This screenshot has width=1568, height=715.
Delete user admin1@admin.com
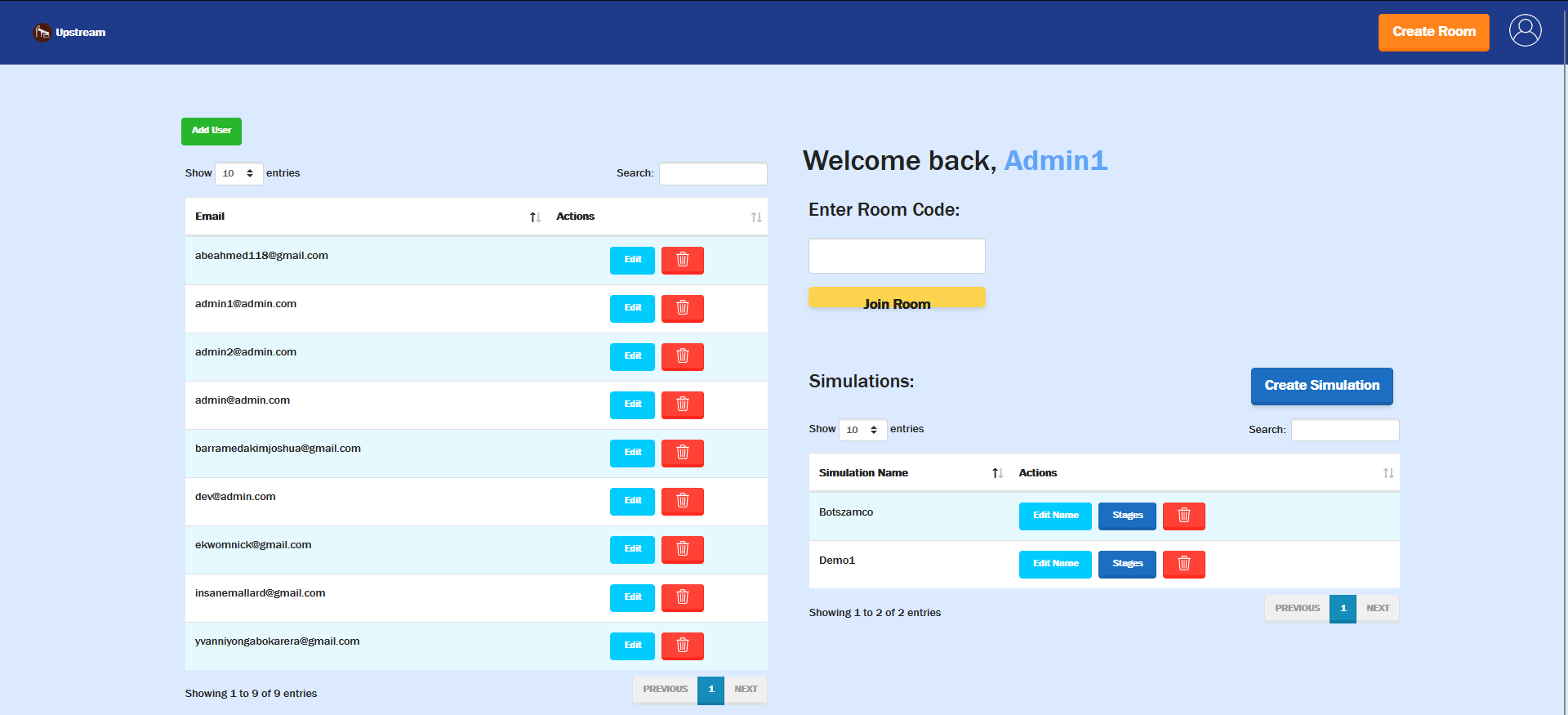[x=683, y=308]
